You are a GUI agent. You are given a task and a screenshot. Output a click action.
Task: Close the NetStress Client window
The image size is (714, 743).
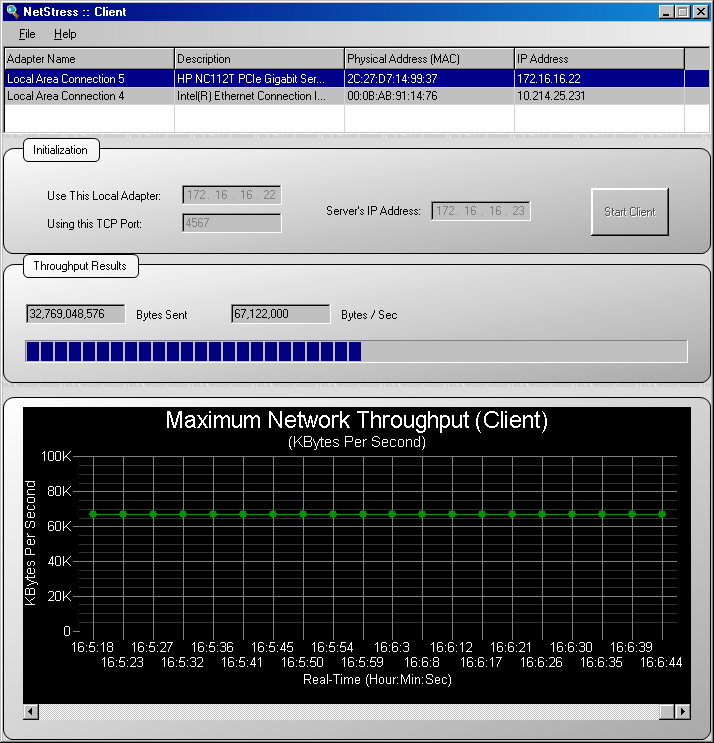point(701,12)
